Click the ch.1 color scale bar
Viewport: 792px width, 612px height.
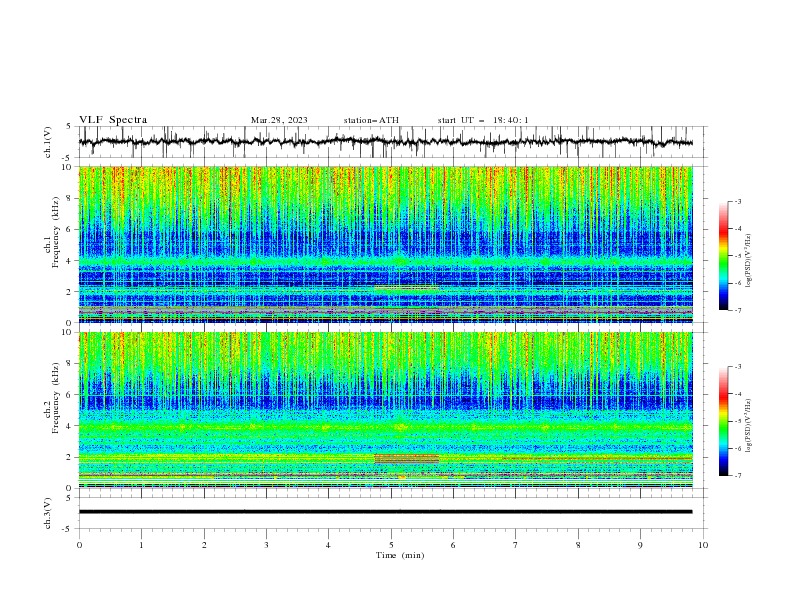723,256
